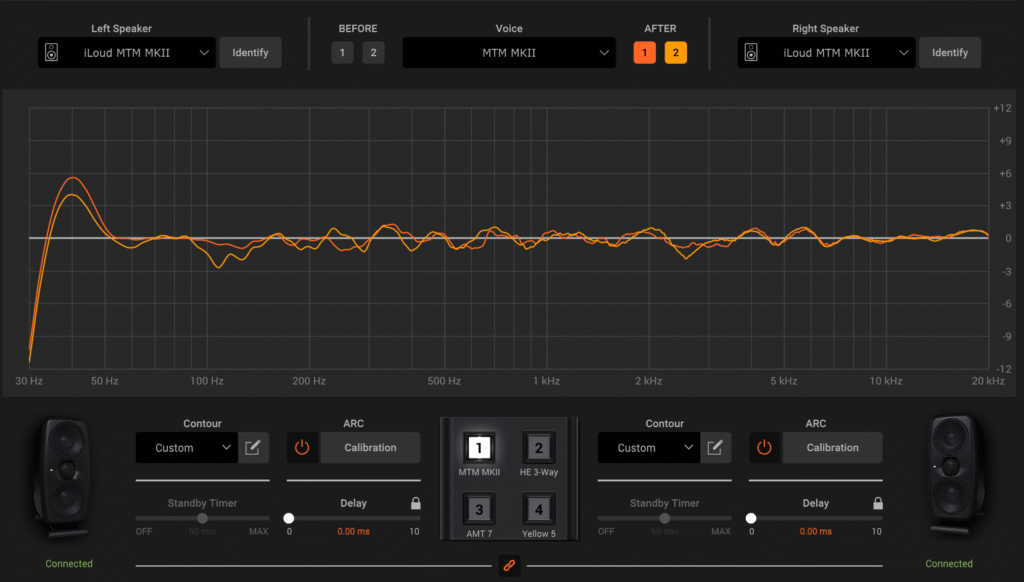1024x582 pixels.
Task: Select voice preset 2 HE 3-Way
Action: [x=539, y=448]
